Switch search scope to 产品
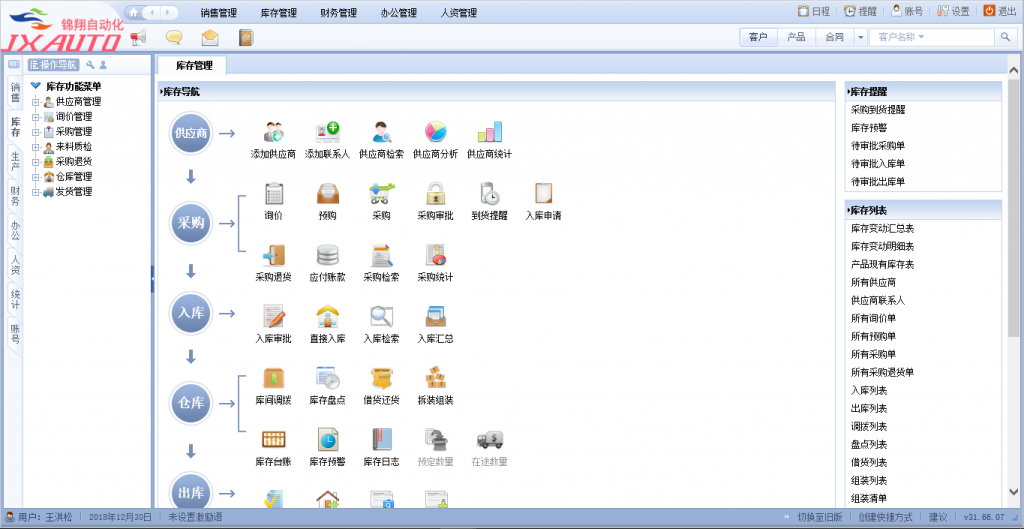 [x=796, y=37]
